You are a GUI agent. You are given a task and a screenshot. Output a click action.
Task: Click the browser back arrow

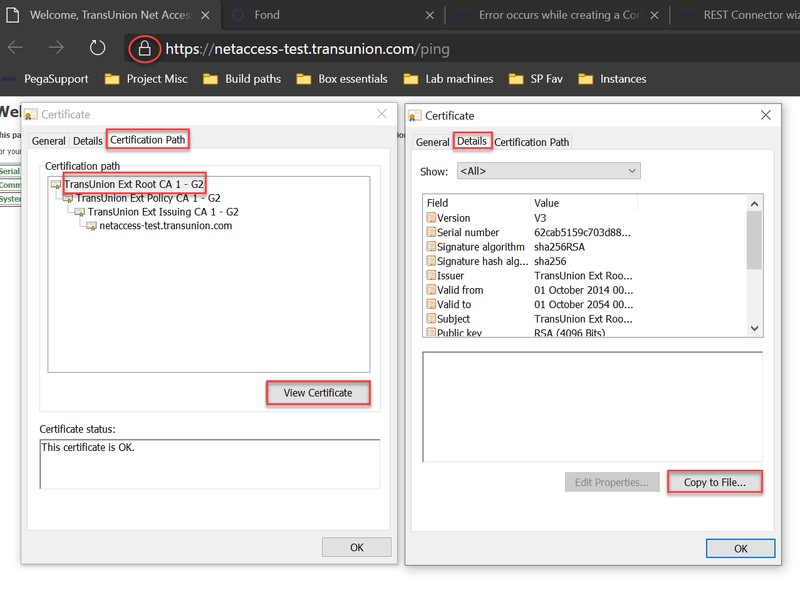(15, 48)
